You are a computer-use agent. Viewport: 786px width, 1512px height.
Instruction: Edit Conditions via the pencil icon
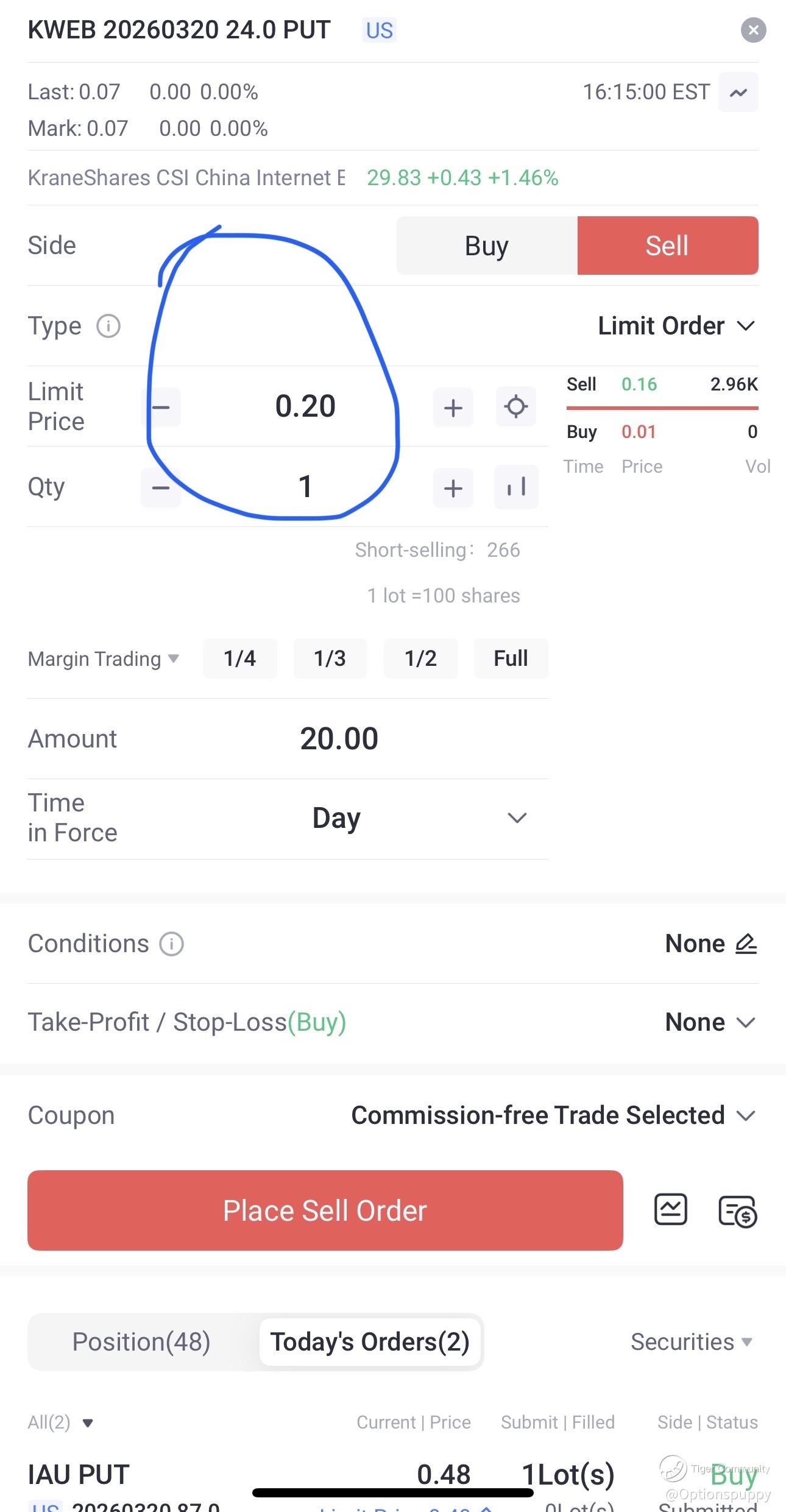click(746, 944)
